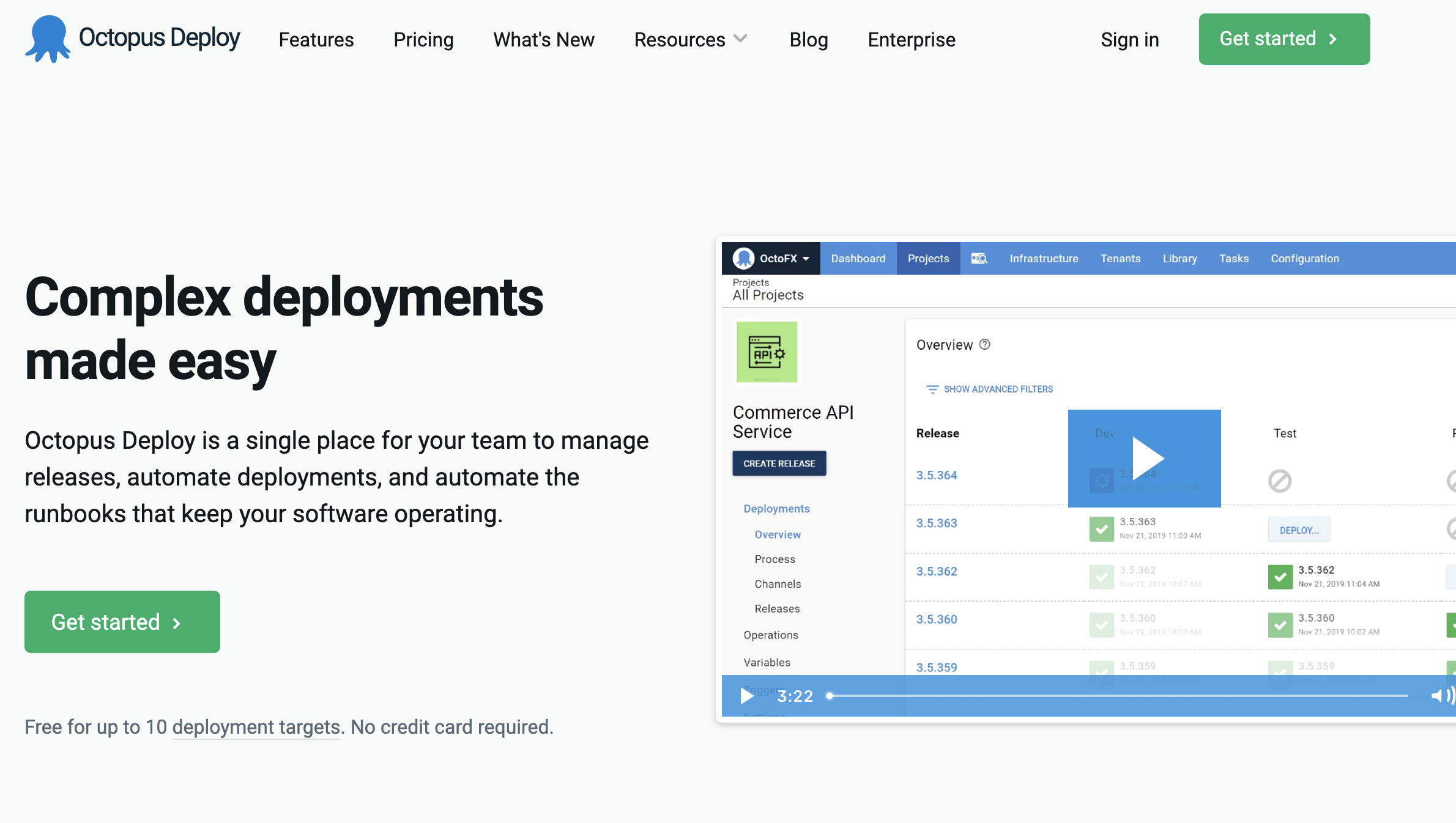Viewport: 1456px width, 823px height.
Task: Follow the deployment targets link
Action: click(x=256, y=727)
